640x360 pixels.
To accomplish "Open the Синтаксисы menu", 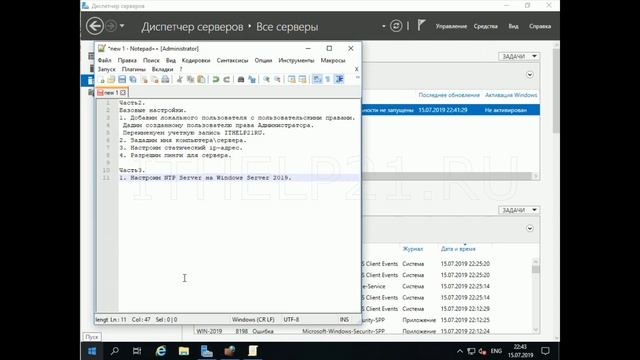I will 232,60.
